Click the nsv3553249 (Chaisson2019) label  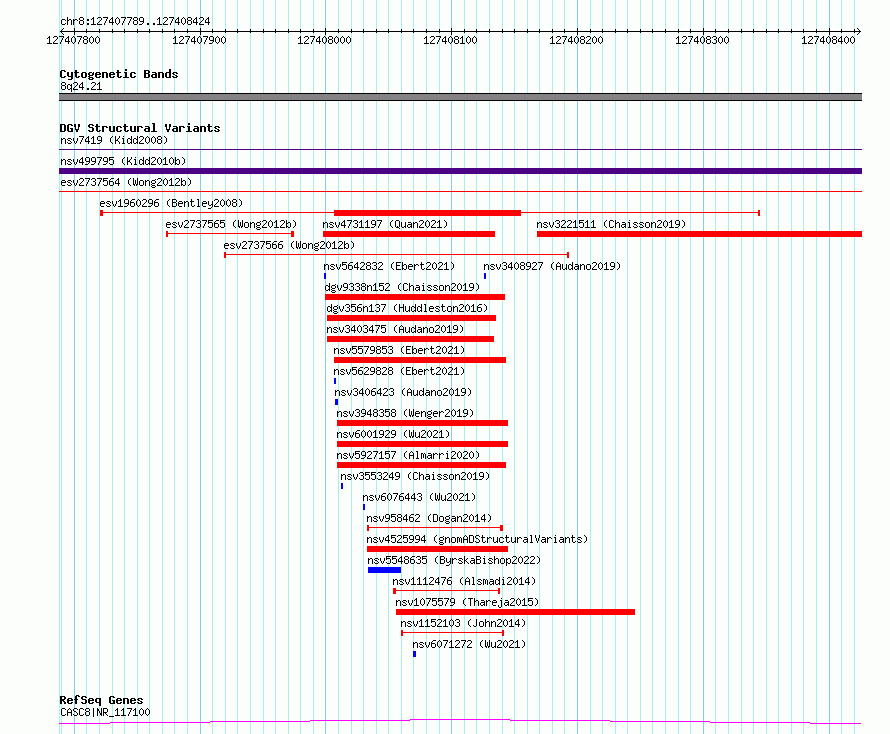tap(414, 476)
